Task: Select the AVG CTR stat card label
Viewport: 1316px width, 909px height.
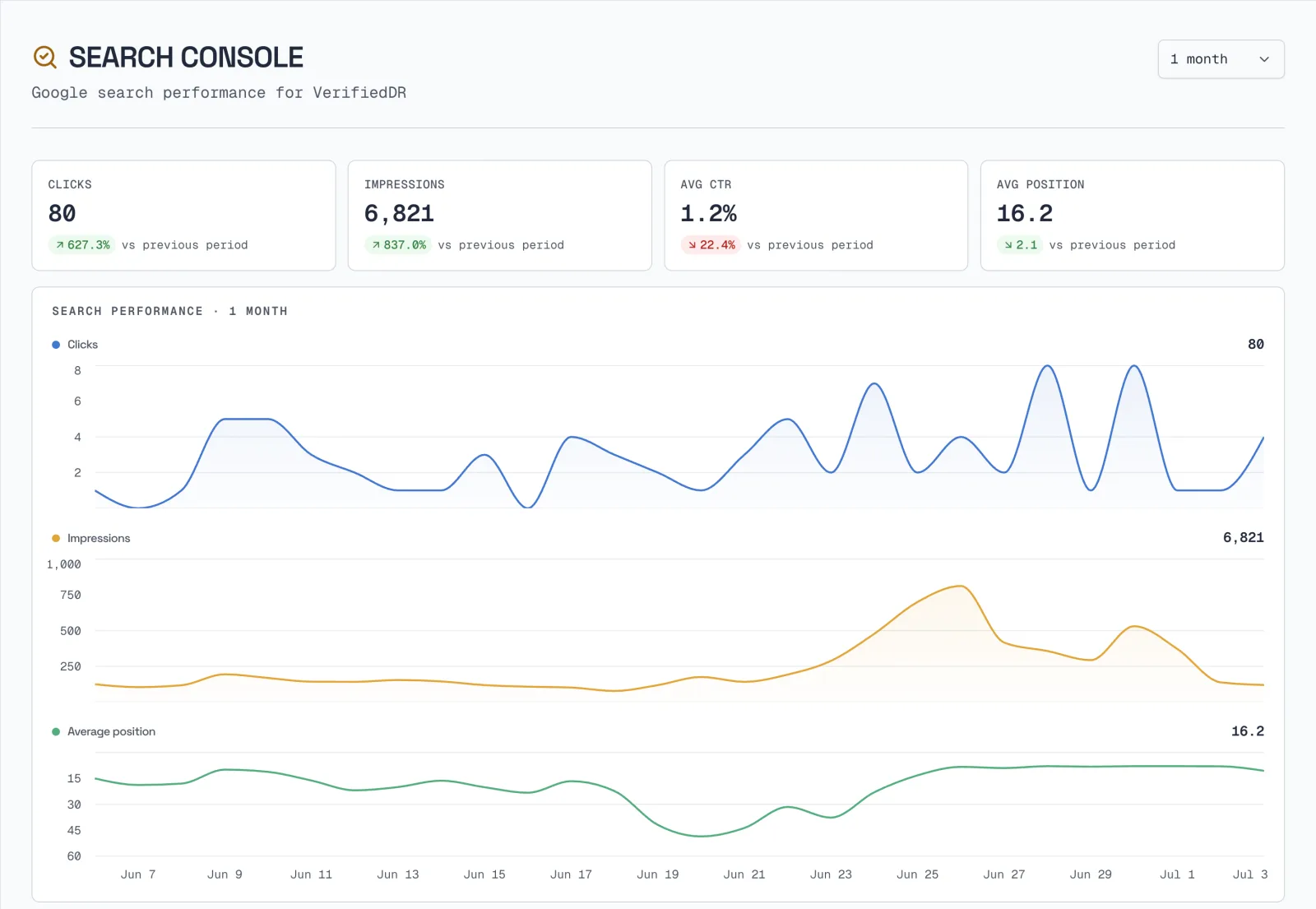Action: coord(706,184)
